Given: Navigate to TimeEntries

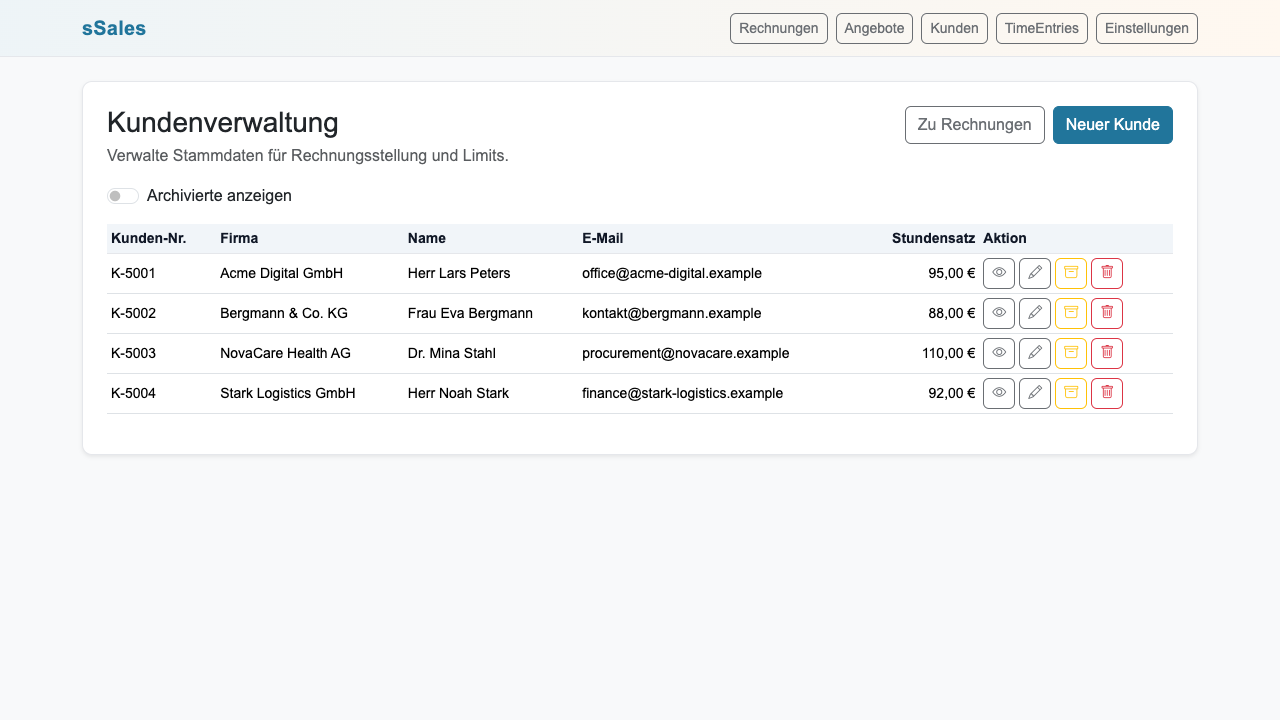Looking at the screenshot, I should 1041,28.
